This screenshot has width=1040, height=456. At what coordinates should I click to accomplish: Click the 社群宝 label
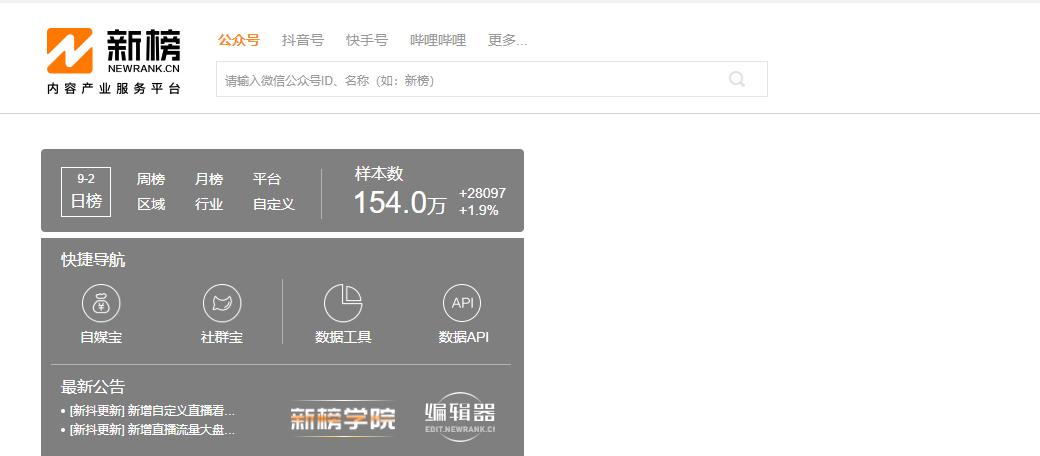[x=222, y=337]
